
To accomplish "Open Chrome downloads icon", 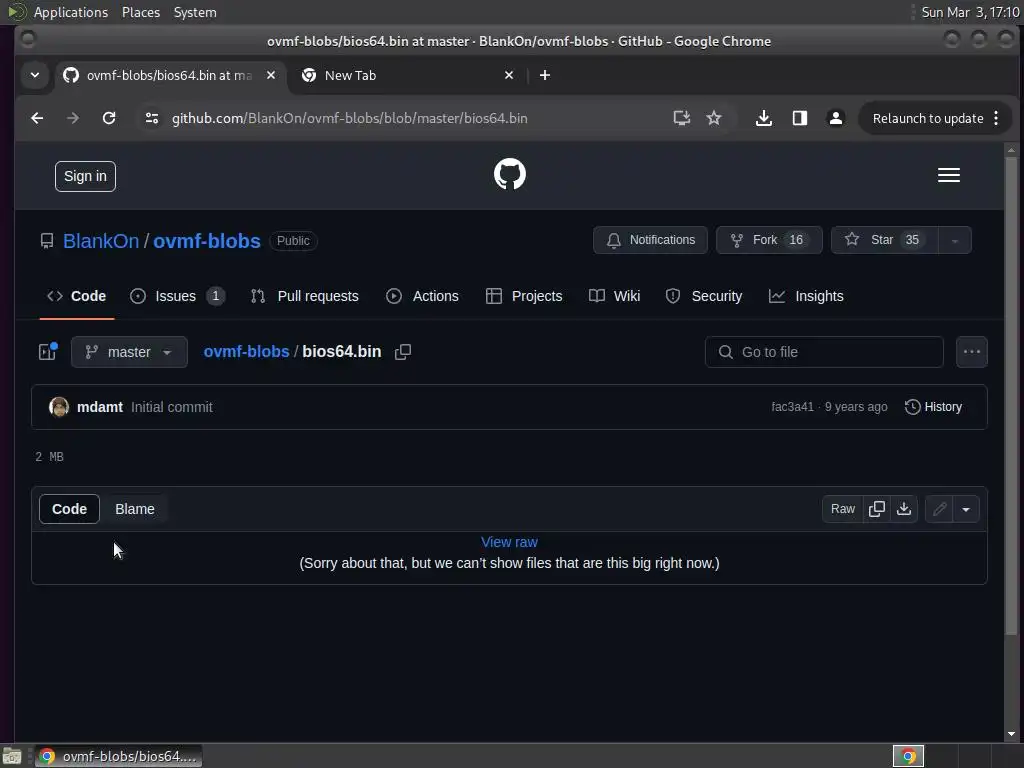I will [763, 118].
